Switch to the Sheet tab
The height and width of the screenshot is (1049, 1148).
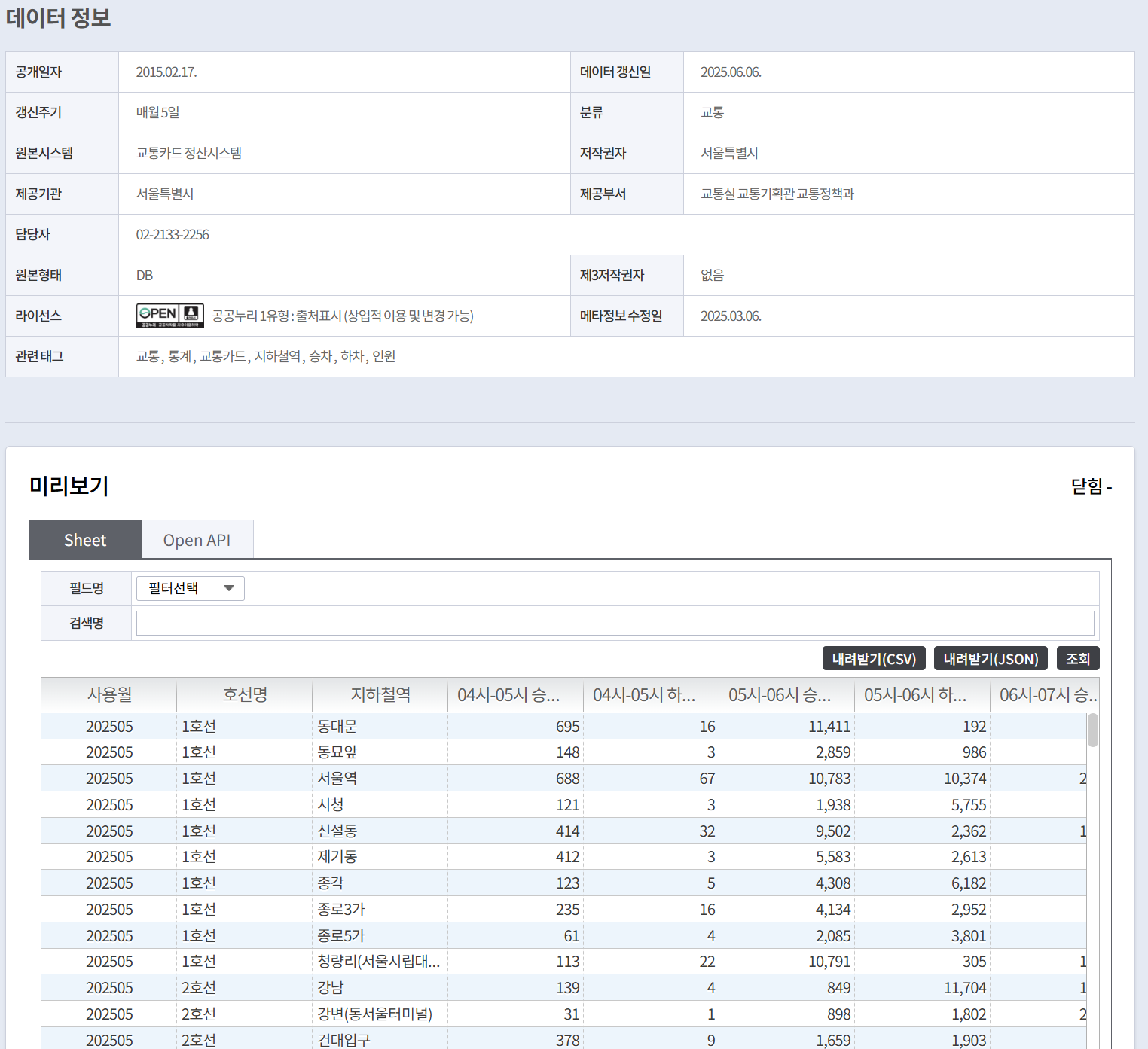click(85, 540)
